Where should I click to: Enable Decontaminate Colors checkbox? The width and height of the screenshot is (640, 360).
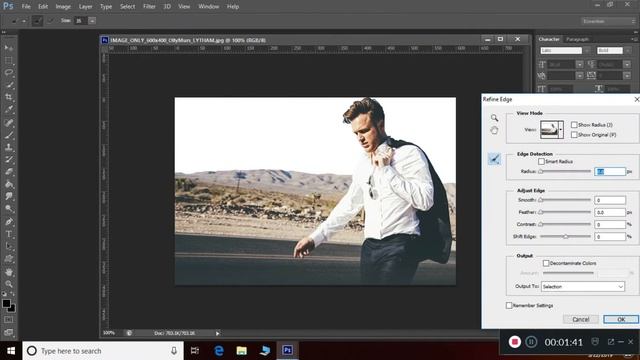546,263
